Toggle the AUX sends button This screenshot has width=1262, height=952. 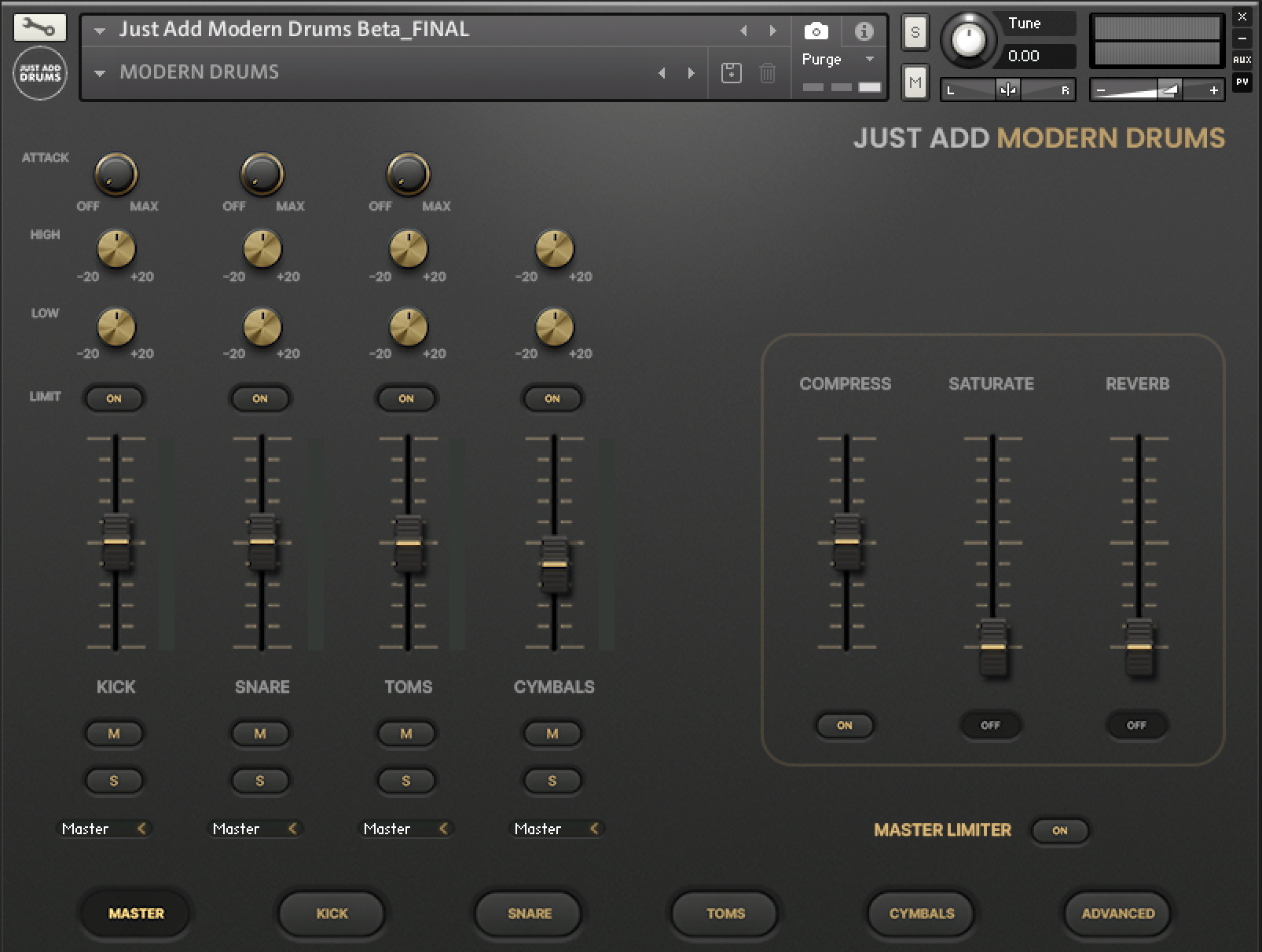1242,60
